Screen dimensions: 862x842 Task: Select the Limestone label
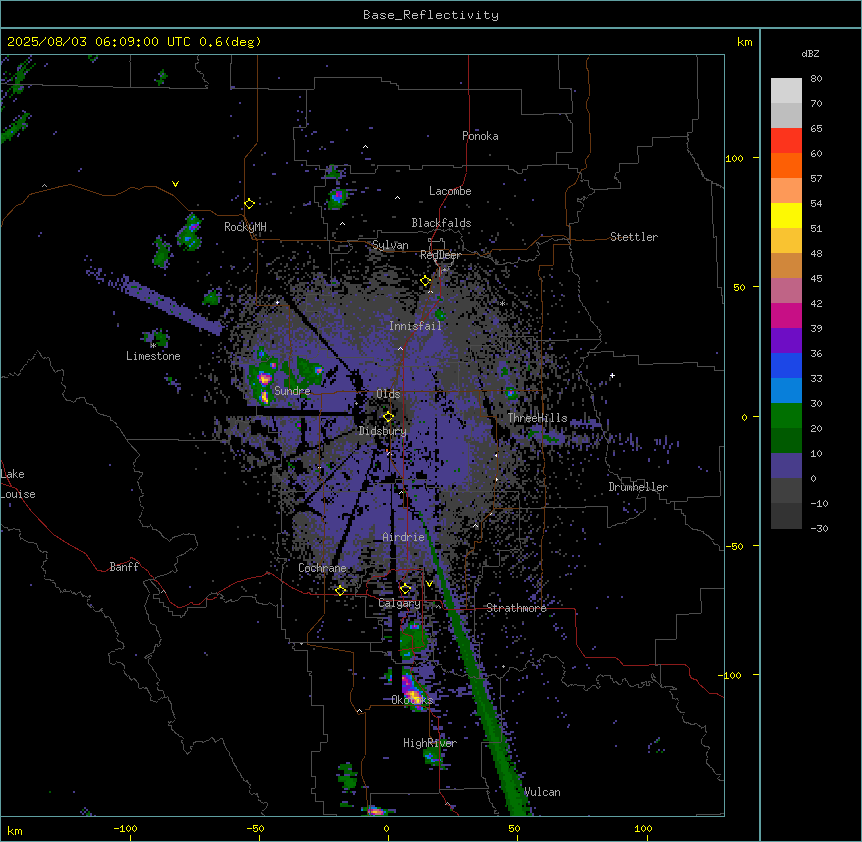point(153,356)
